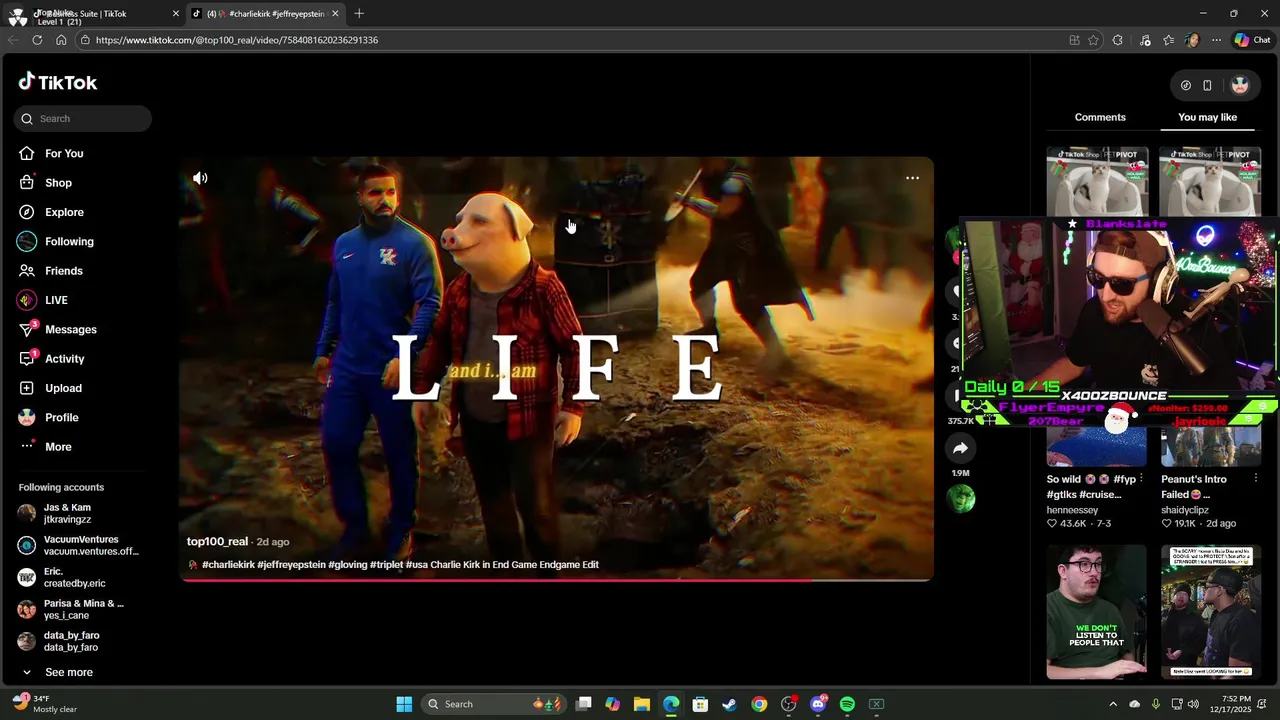Mute the video with speaker icon
1280x720 pixels.
click(x=200, y=178)
